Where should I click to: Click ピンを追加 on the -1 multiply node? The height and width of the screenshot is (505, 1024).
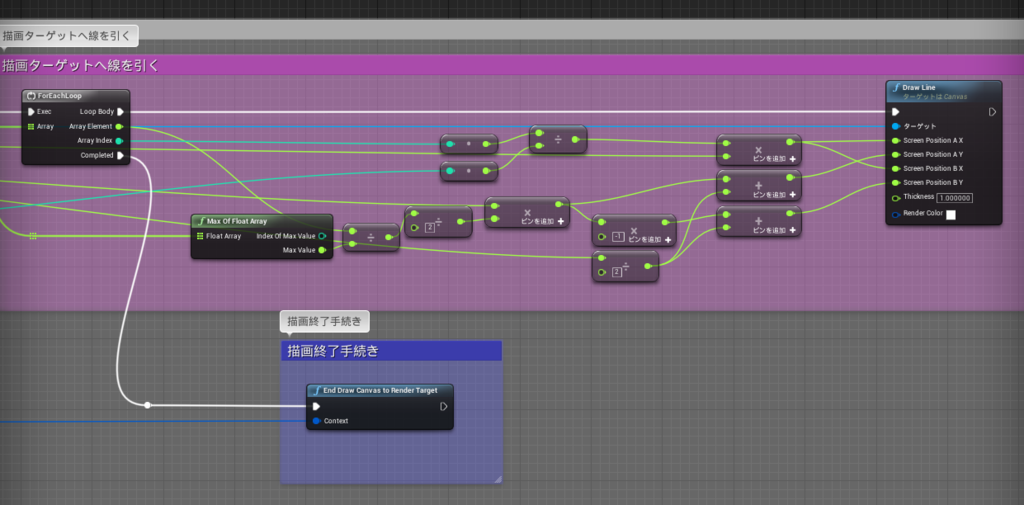tap(650, 240)
